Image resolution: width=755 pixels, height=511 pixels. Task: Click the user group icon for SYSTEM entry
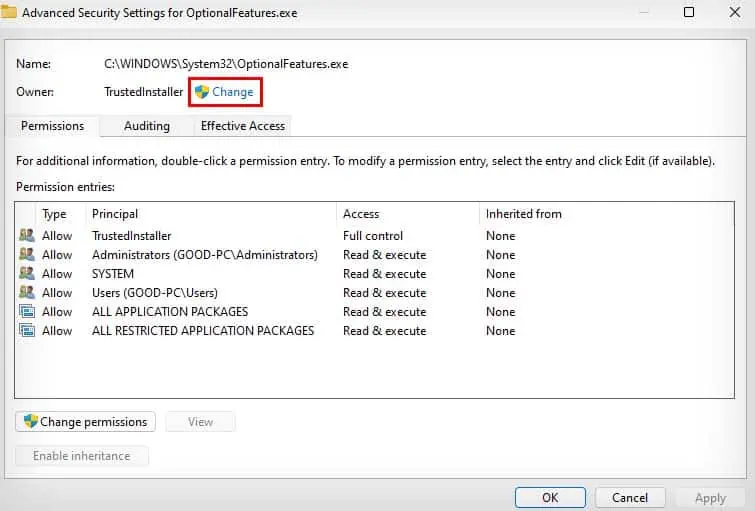coord(27,274)
